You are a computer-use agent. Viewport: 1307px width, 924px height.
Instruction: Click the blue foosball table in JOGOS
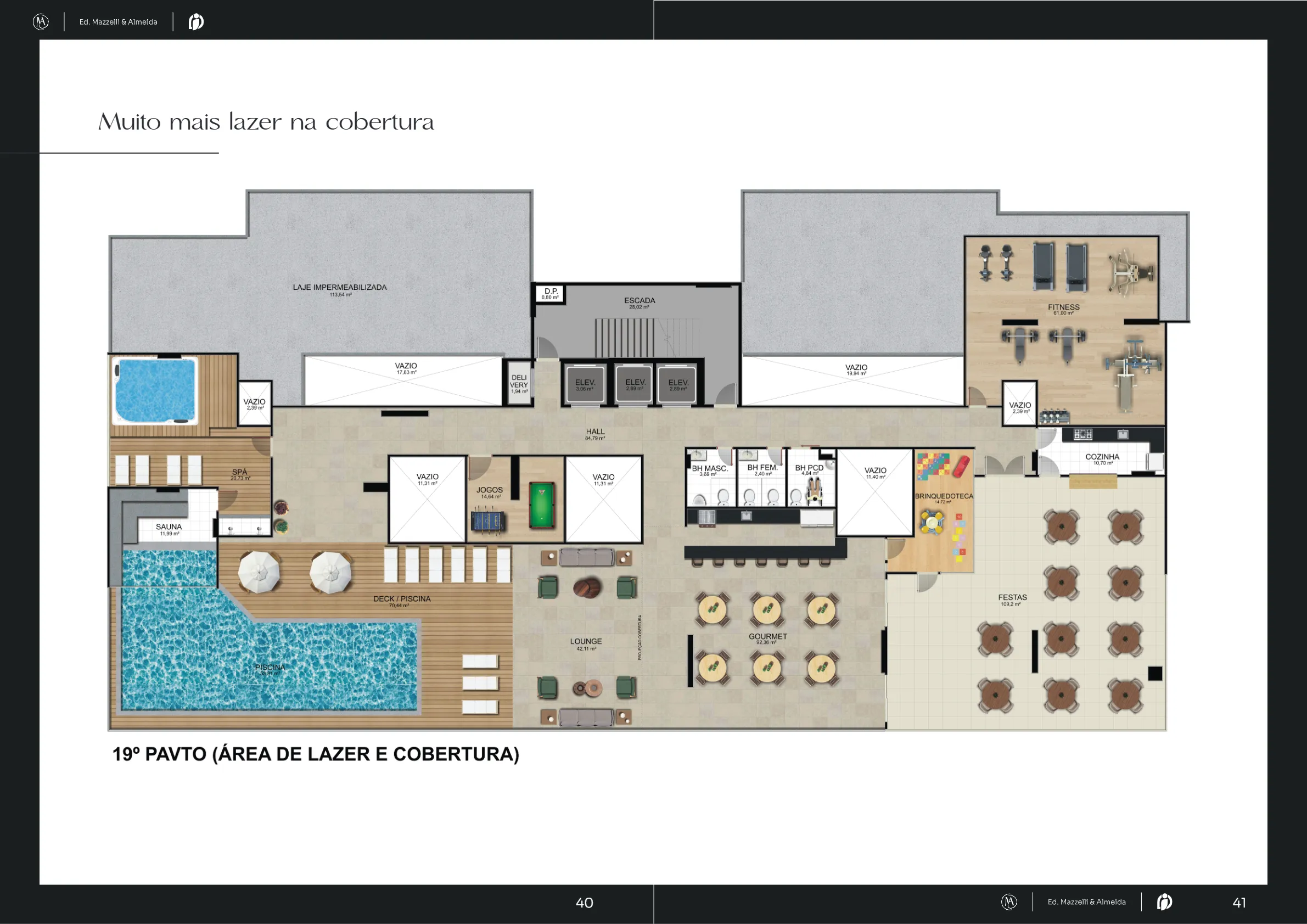click(x=488, y=521)
